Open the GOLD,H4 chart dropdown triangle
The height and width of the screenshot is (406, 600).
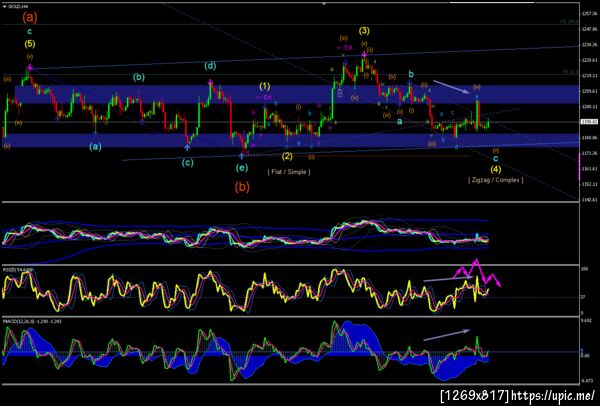pos(4,7)
